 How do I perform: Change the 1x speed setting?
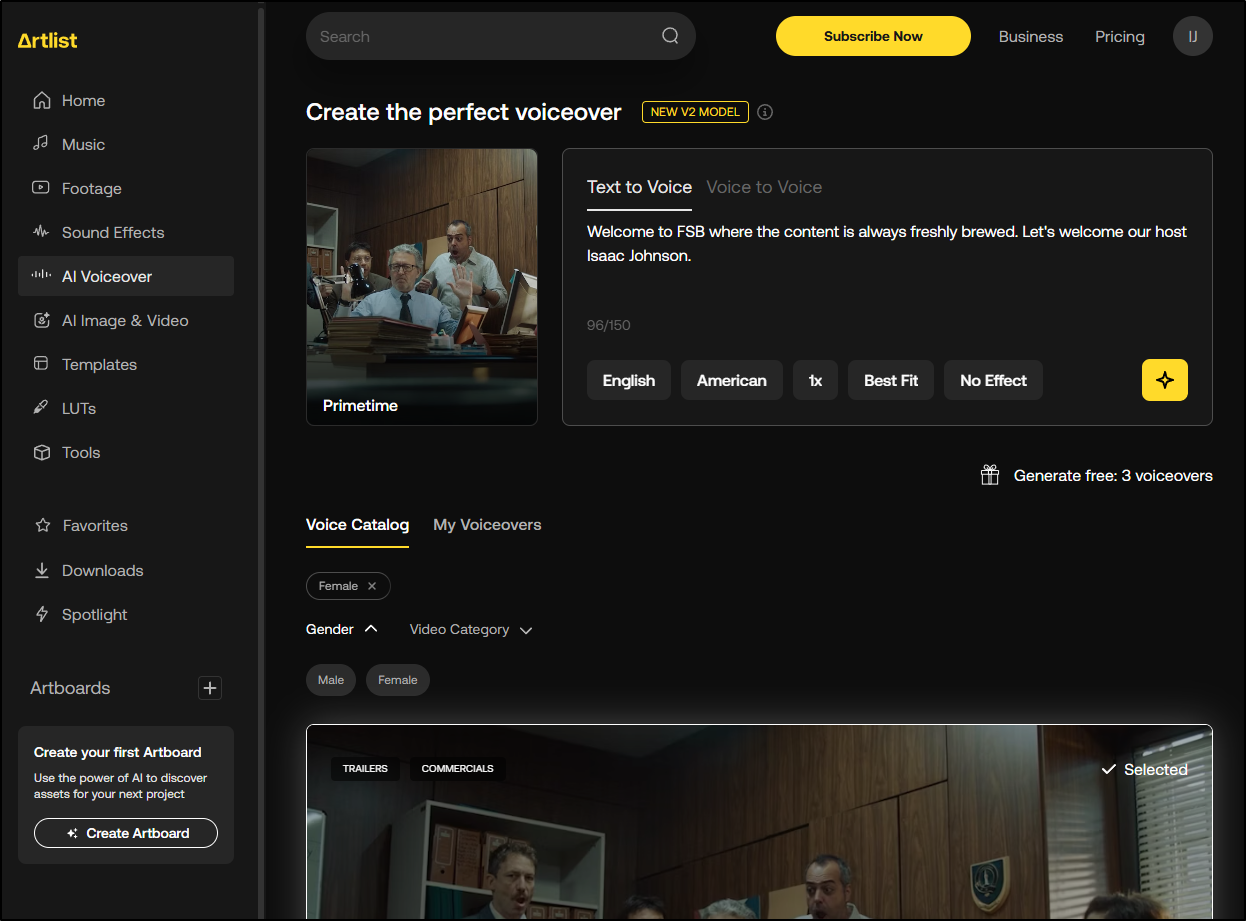(816, 380)
